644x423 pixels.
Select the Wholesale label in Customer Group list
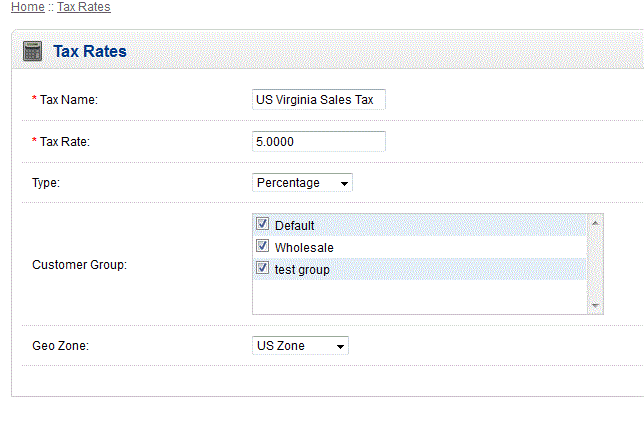click(304, 247)
